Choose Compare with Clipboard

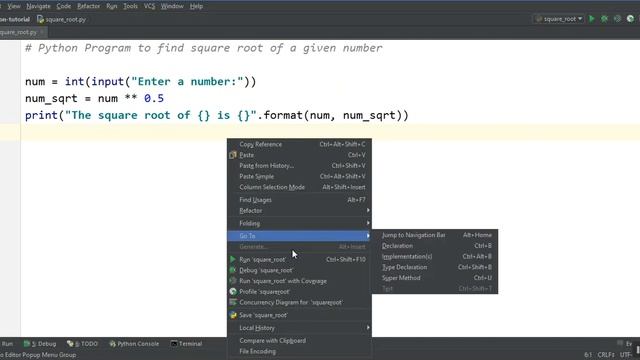299,340
